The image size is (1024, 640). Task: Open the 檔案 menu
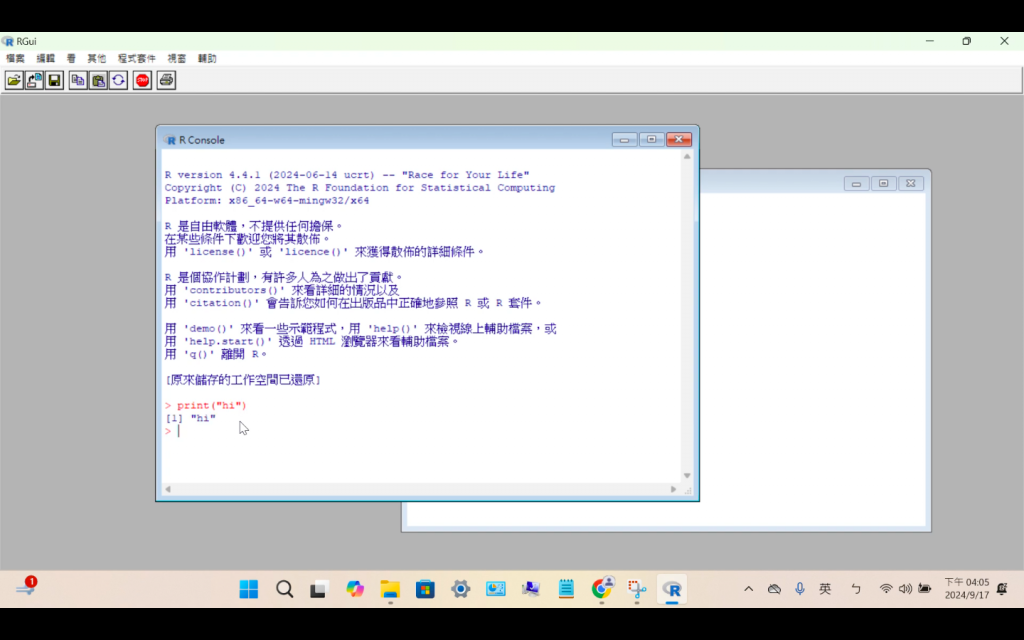pos(15,58)
